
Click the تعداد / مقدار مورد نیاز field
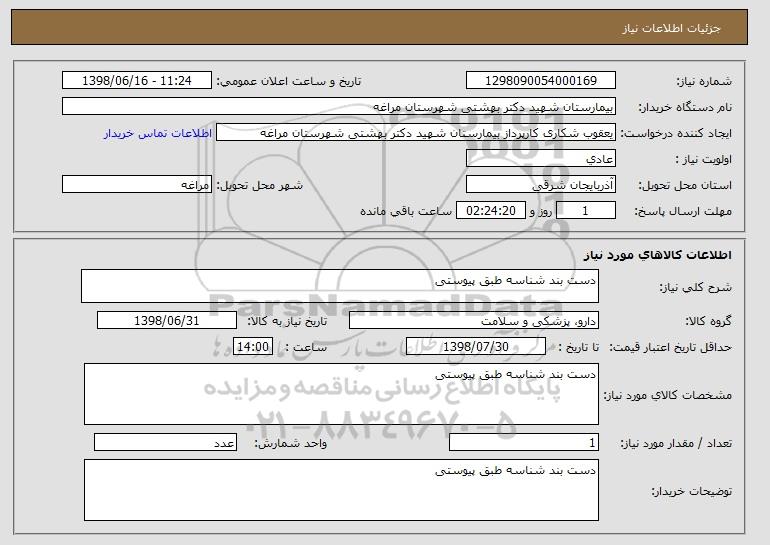point(525,443)
